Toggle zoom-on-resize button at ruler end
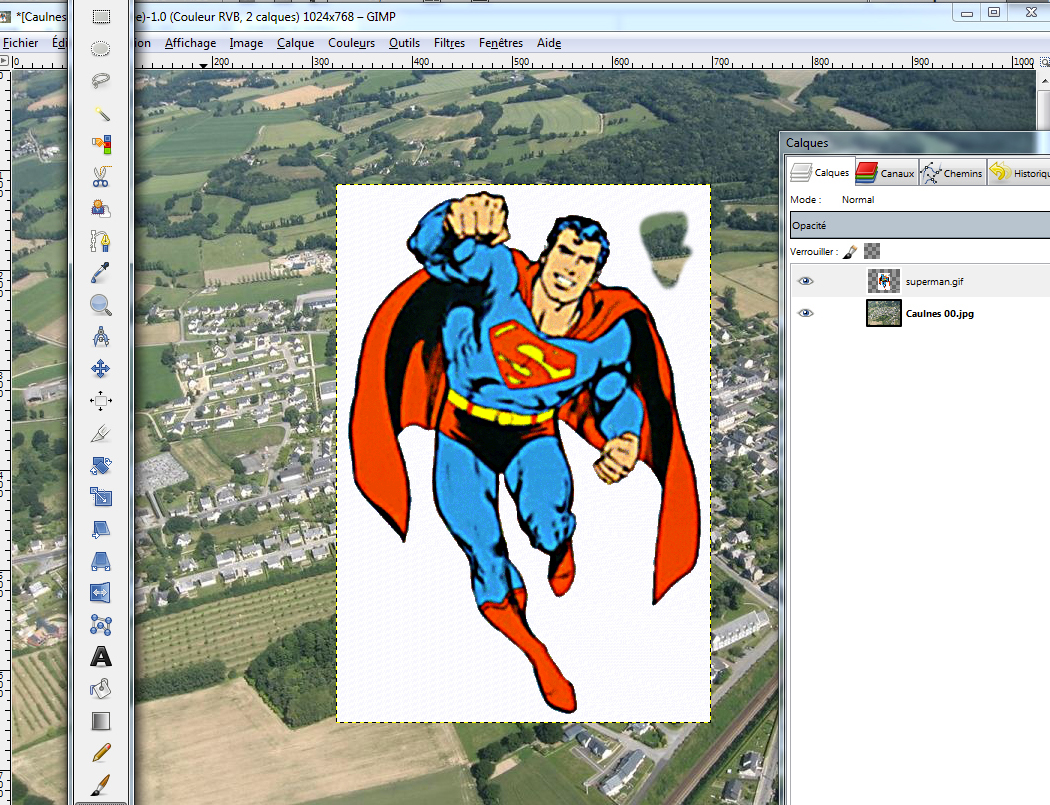This screenshot has width=1050, height=805. tap(1044, 62)
